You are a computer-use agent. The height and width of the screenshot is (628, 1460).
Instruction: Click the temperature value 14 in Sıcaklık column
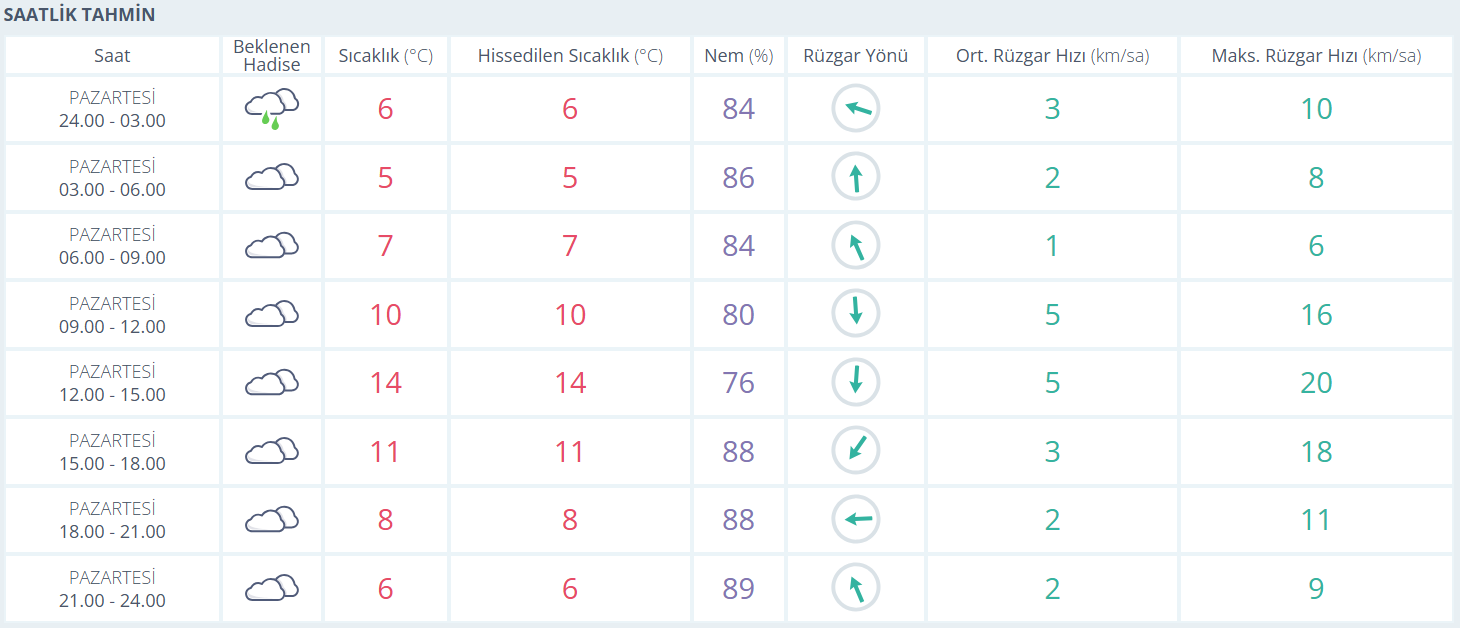(386, 383)
